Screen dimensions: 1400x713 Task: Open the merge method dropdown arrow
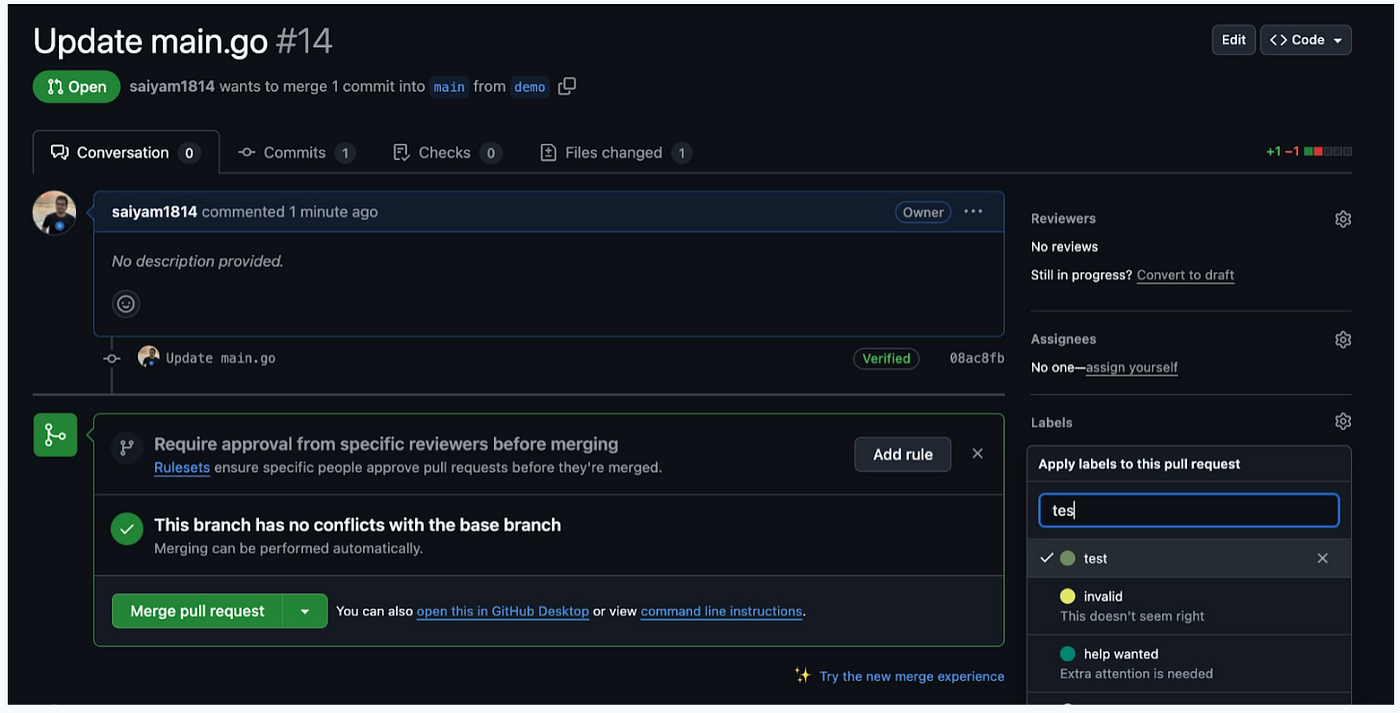(305, 611)
